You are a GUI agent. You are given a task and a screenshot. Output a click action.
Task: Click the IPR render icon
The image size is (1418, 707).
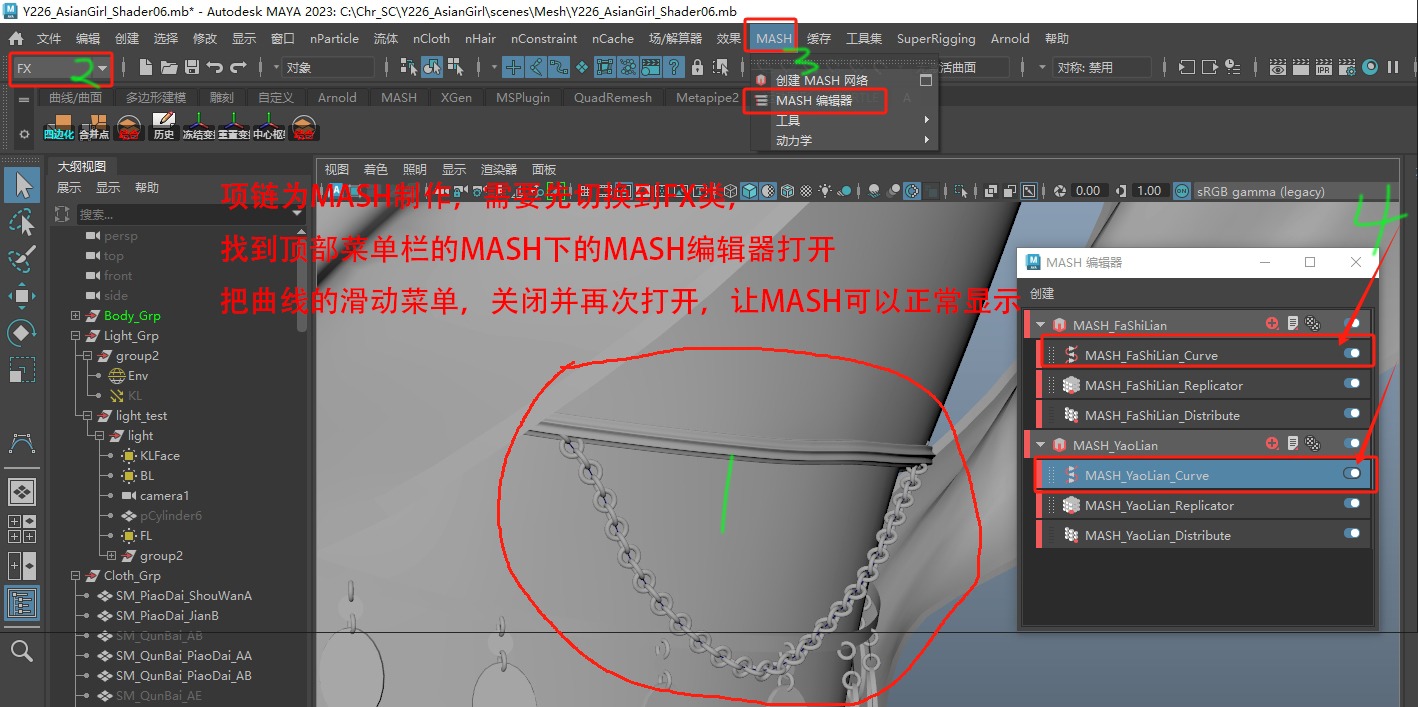tap(1323, 67)
